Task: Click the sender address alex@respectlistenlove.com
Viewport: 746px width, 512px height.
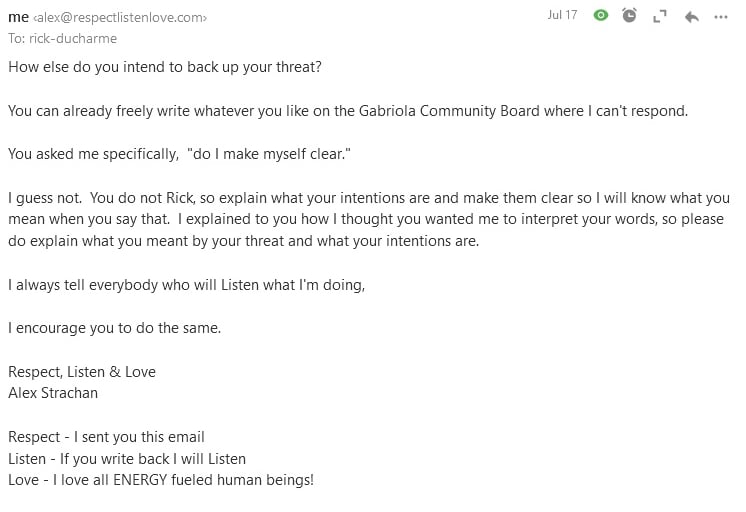Action: click(120, 18)
